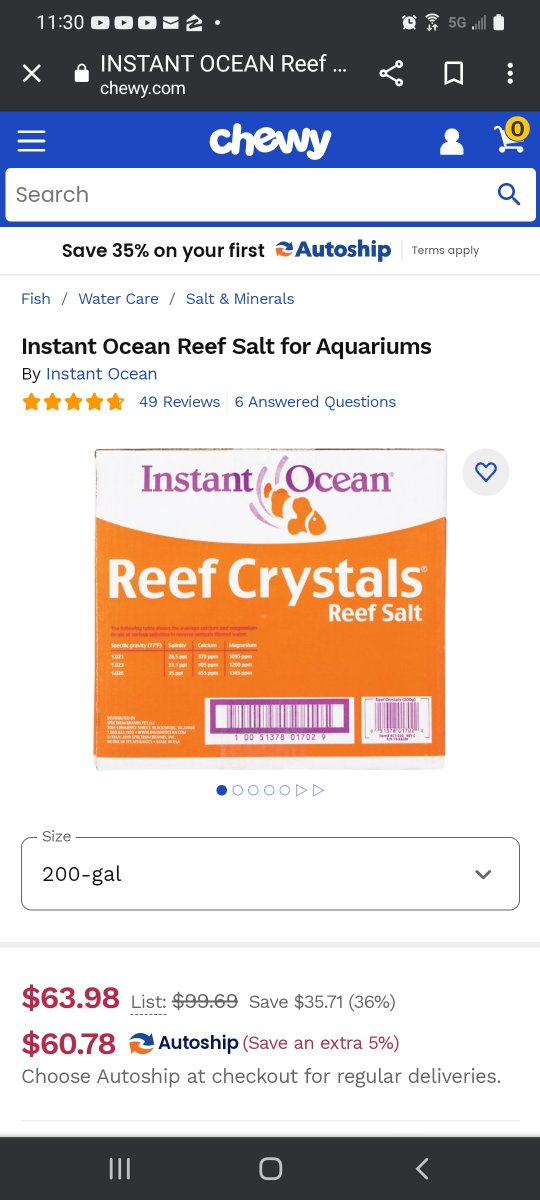This screenshot has width=540, height=1200.
Task: Select the second image carousel dot
Action: [x=238, y=790]
